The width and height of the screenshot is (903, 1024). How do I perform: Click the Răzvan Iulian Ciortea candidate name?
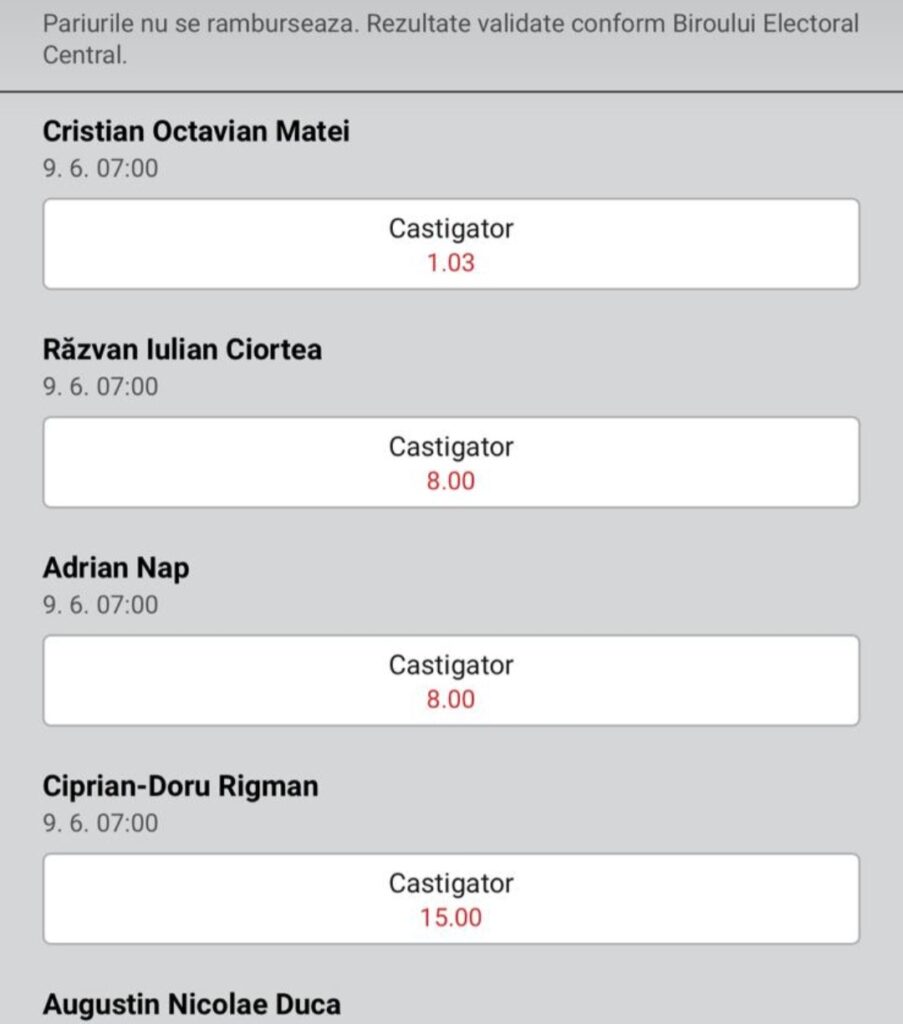click(x=182, y=350)
